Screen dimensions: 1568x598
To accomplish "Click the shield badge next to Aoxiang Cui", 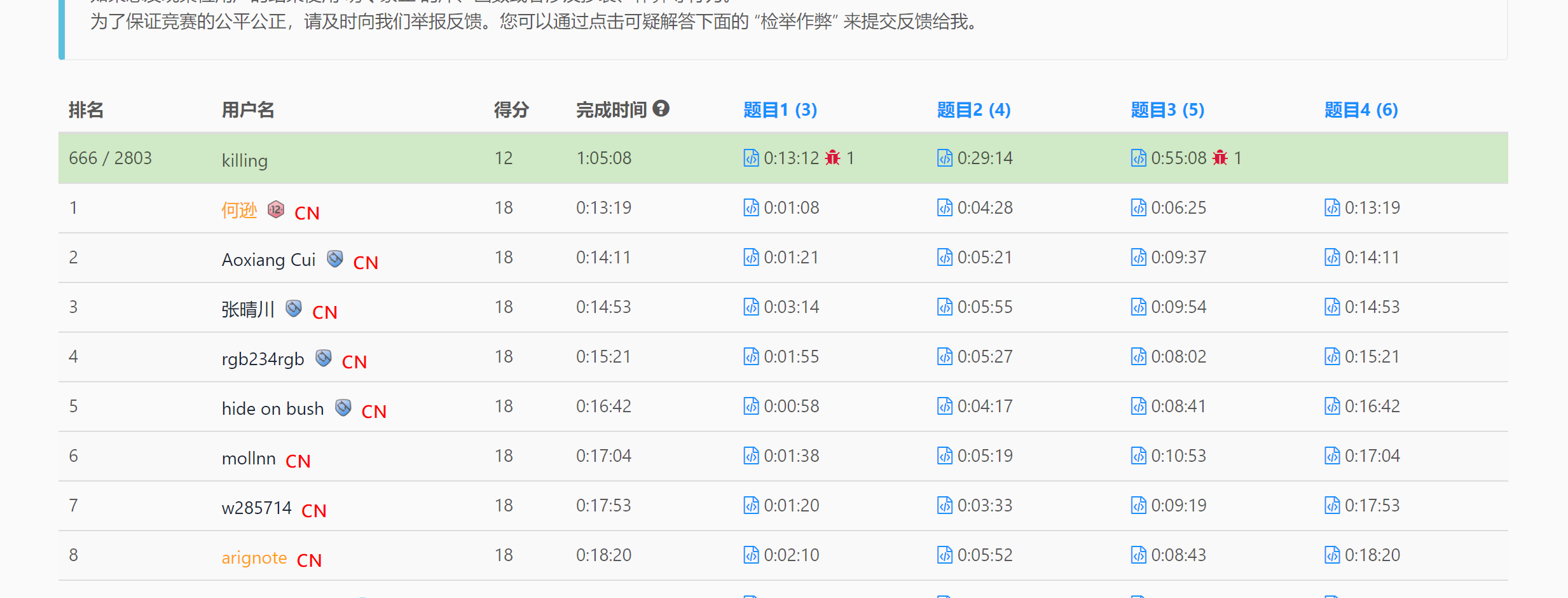I will (x=335, y=259).
